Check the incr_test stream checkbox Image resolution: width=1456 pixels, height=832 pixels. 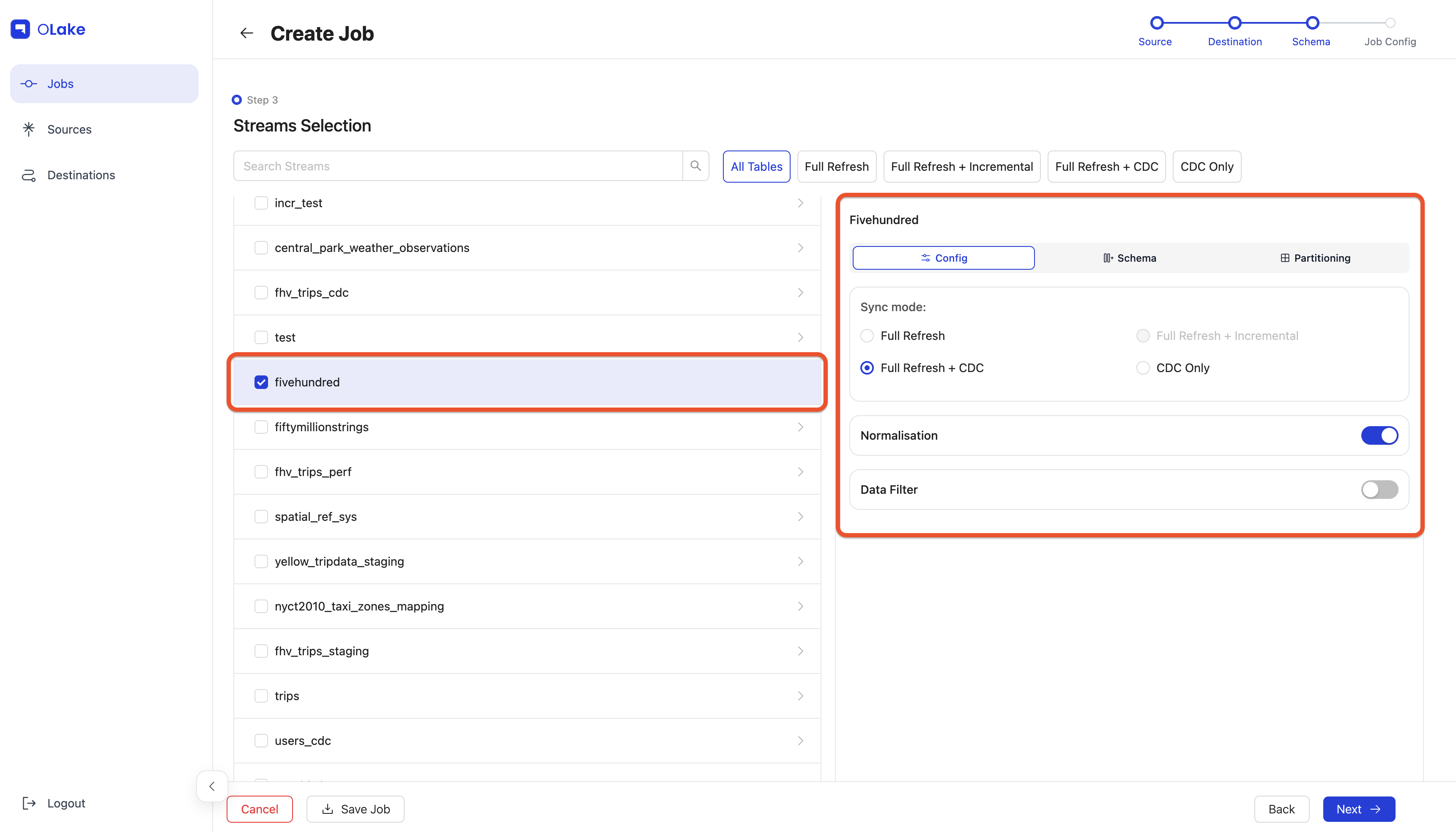261,203
